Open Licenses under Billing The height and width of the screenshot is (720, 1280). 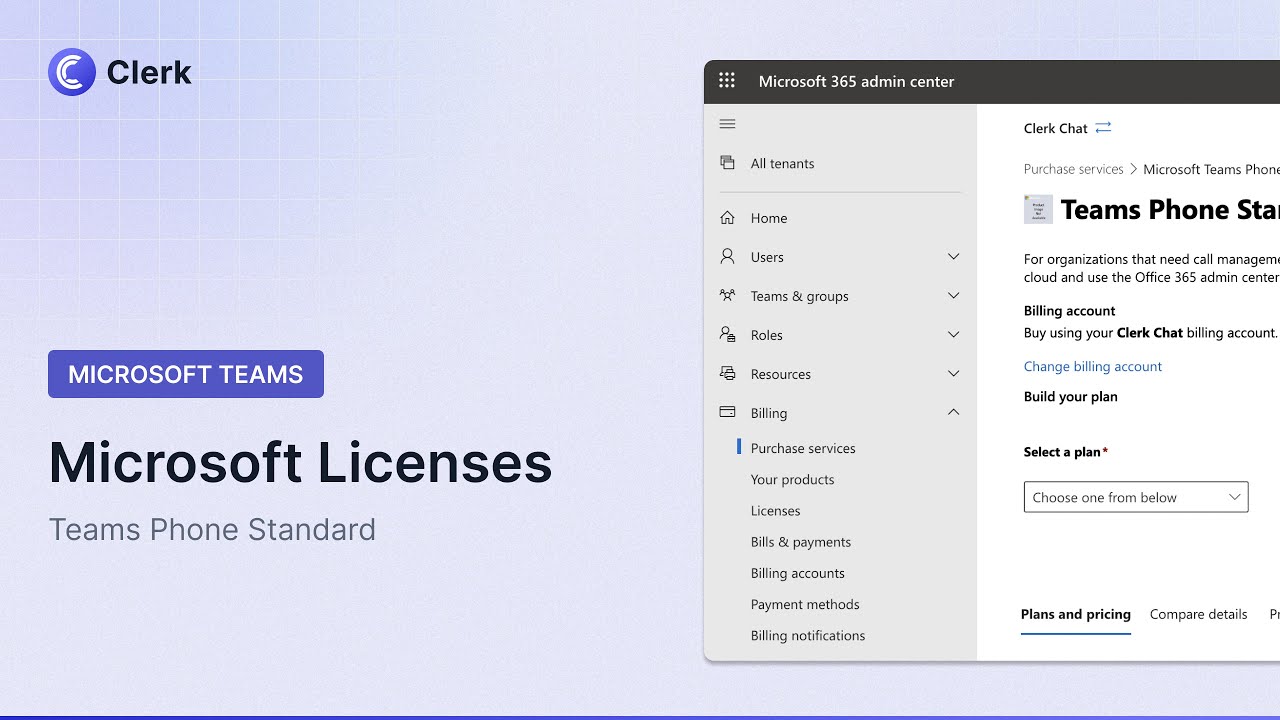point(775,510)
